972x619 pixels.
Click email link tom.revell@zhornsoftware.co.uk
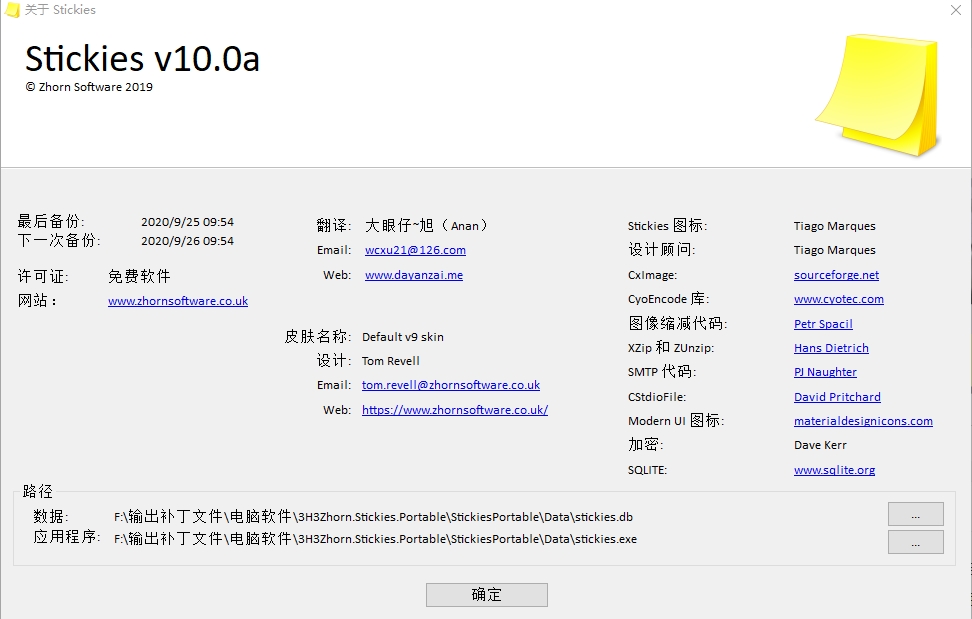point(451,385)
